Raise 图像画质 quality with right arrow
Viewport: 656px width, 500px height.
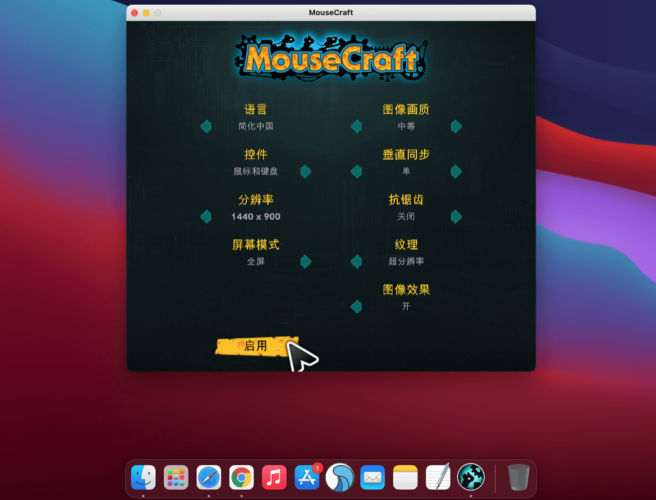click(x=456, y=126)
